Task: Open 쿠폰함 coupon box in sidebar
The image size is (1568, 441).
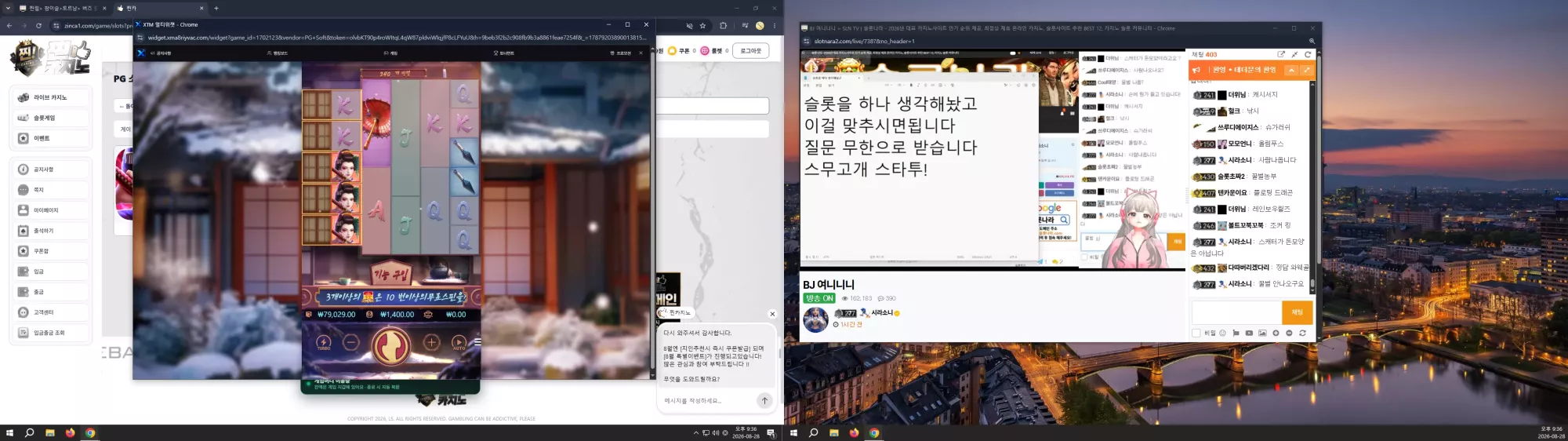Action: (51, 251)
